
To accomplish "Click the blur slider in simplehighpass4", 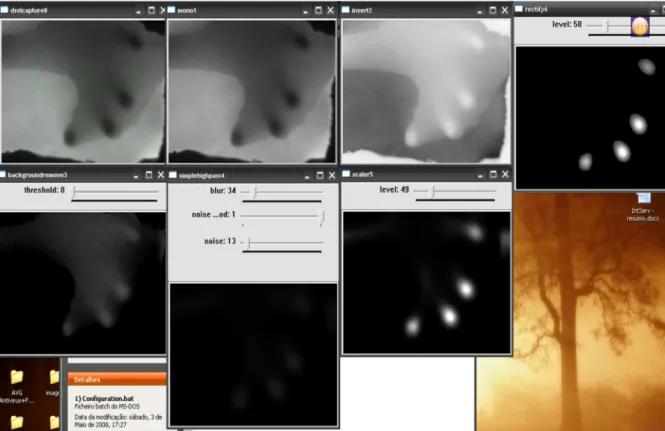I will click(282, 192).
